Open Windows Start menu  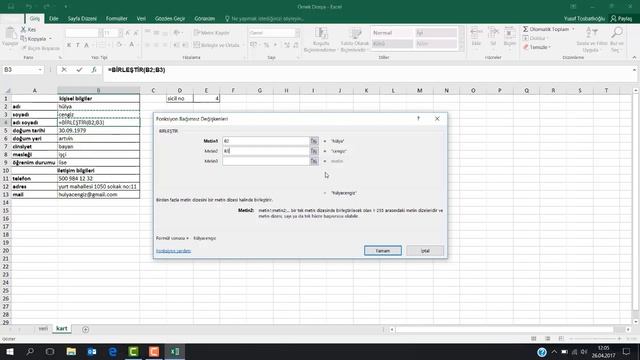[10, 351]
